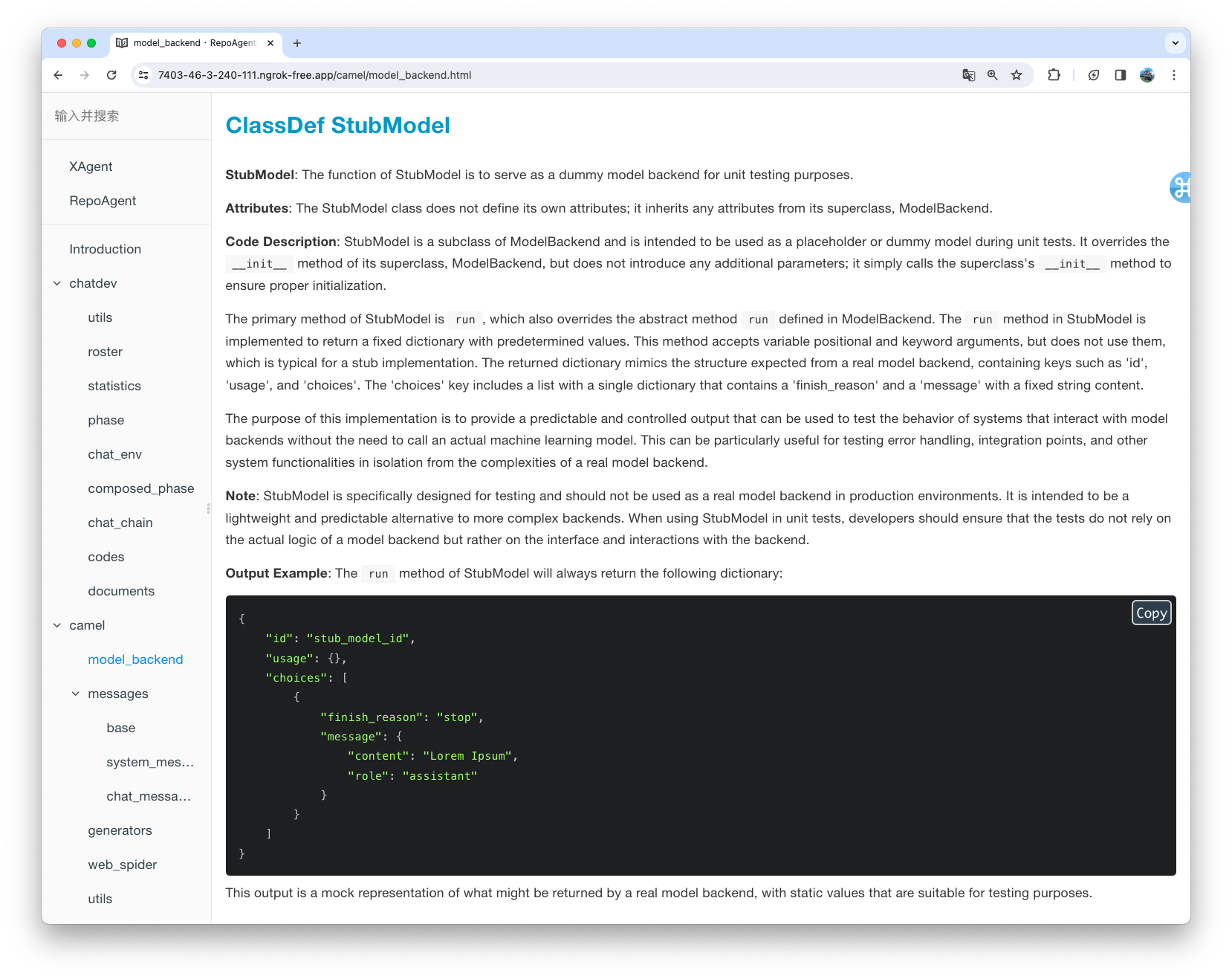Select model_backend in the sidebar
Viewport: 1232px width, 979px height.
pyautogui.click(x=135, y=659)
